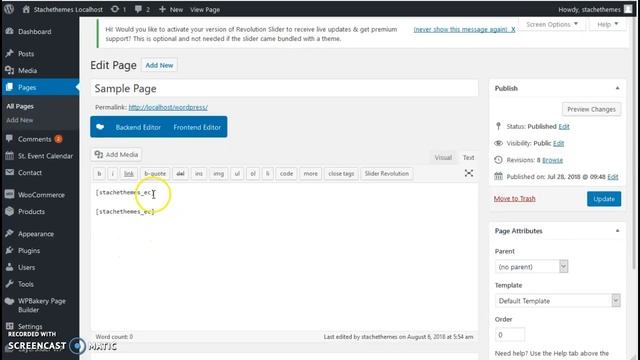The height and width of the screenshot is (360, 640).
Task: Collapse the Page Attributes panel
Action: [x=617, y=231]
